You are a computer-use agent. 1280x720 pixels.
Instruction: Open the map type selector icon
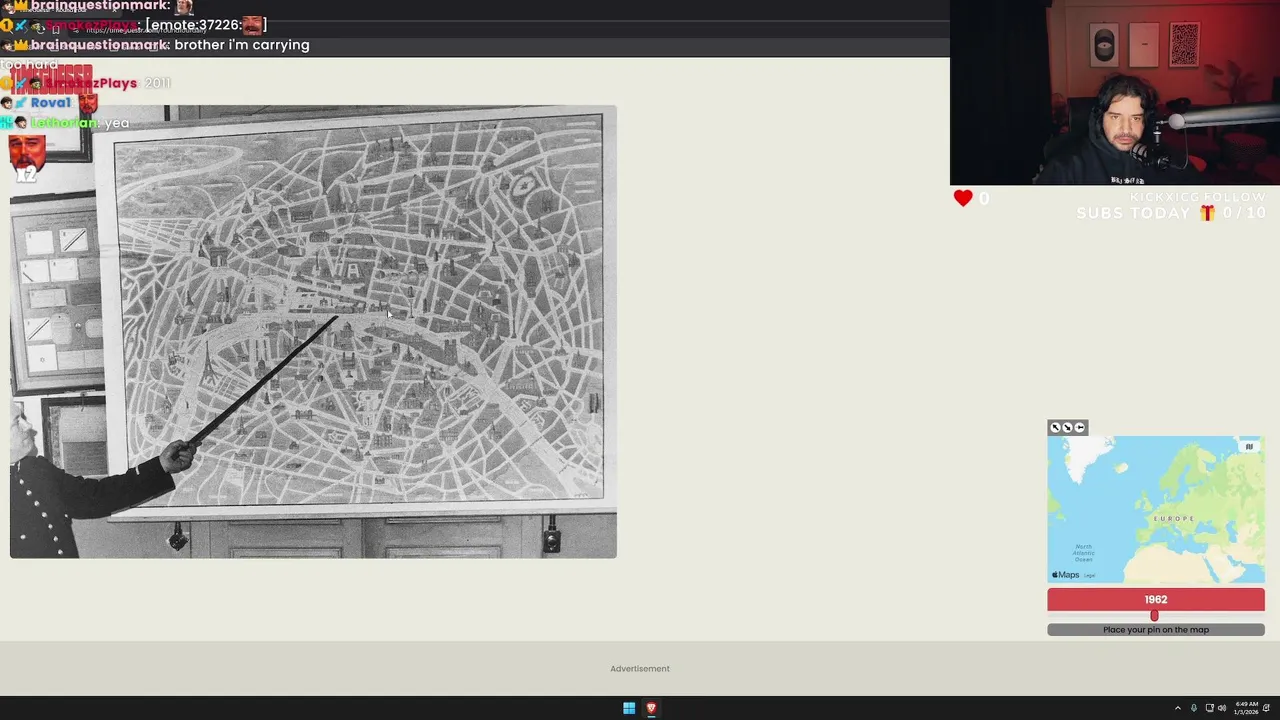point(1249,447)
